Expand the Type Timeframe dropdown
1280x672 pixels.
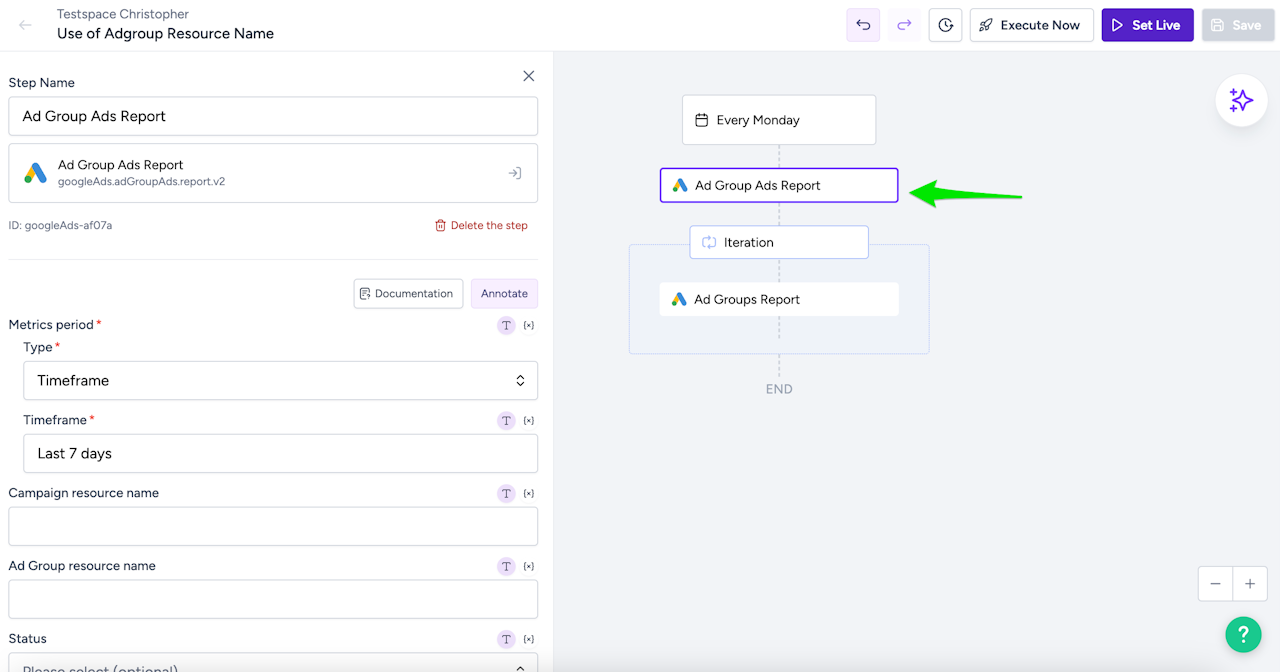click(x=280, y=381)
